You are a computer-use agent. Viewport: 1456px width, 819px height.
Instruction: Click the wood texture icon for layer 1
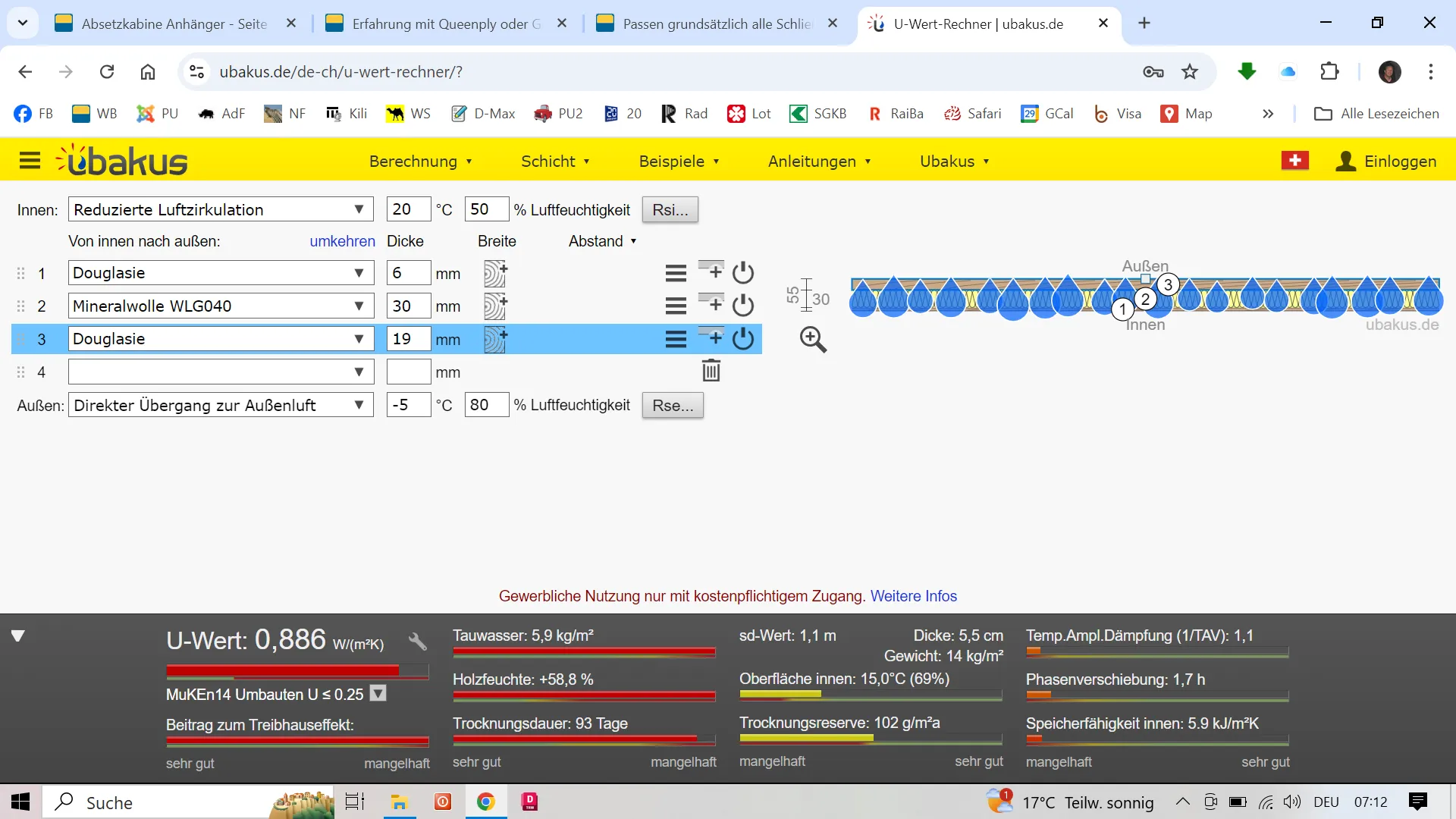tap(495, 273)
